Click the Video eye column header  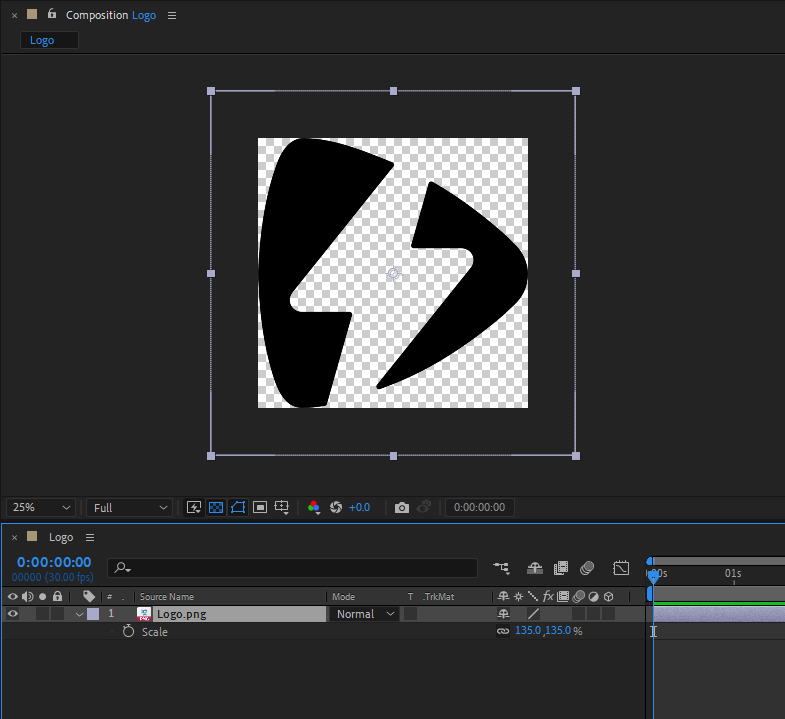(x=13, y=596)
